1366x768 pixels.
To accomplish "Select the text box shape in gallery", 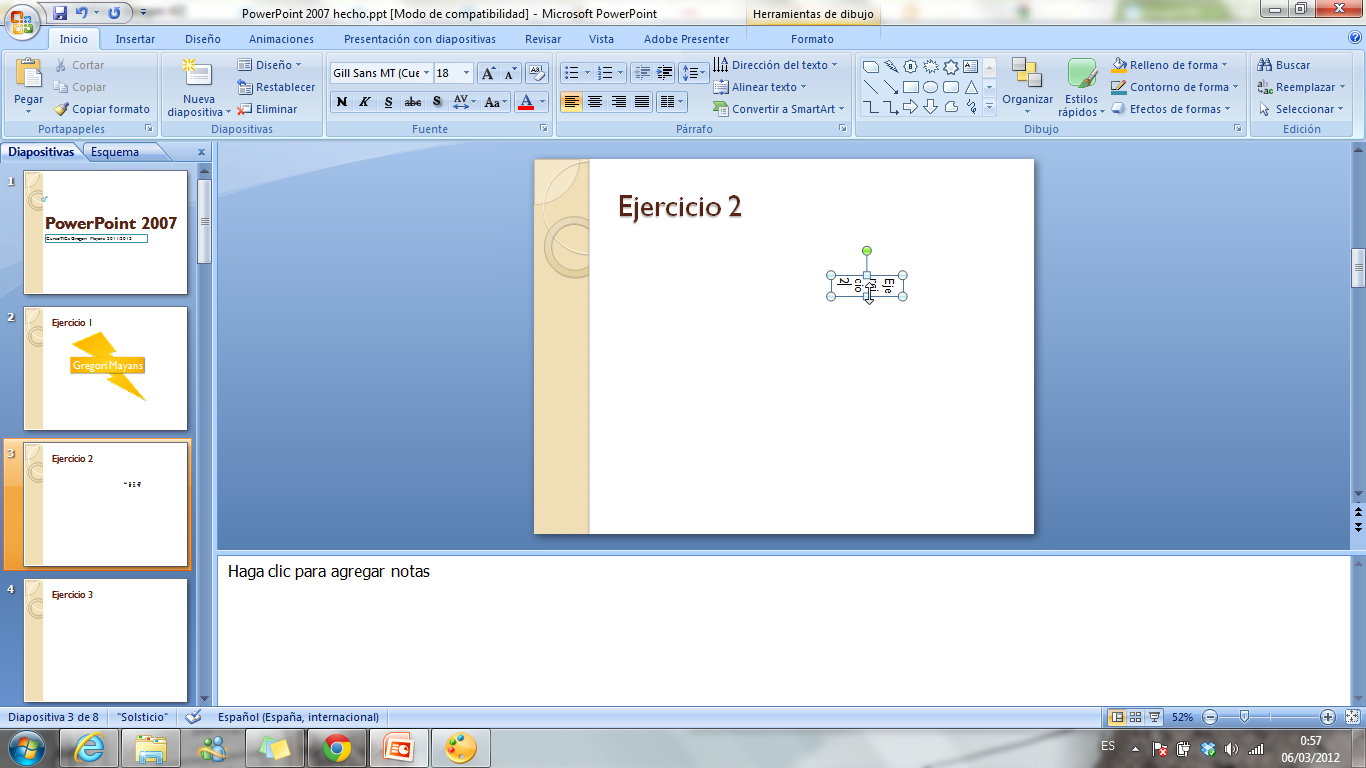I will (x=971, y=67).
